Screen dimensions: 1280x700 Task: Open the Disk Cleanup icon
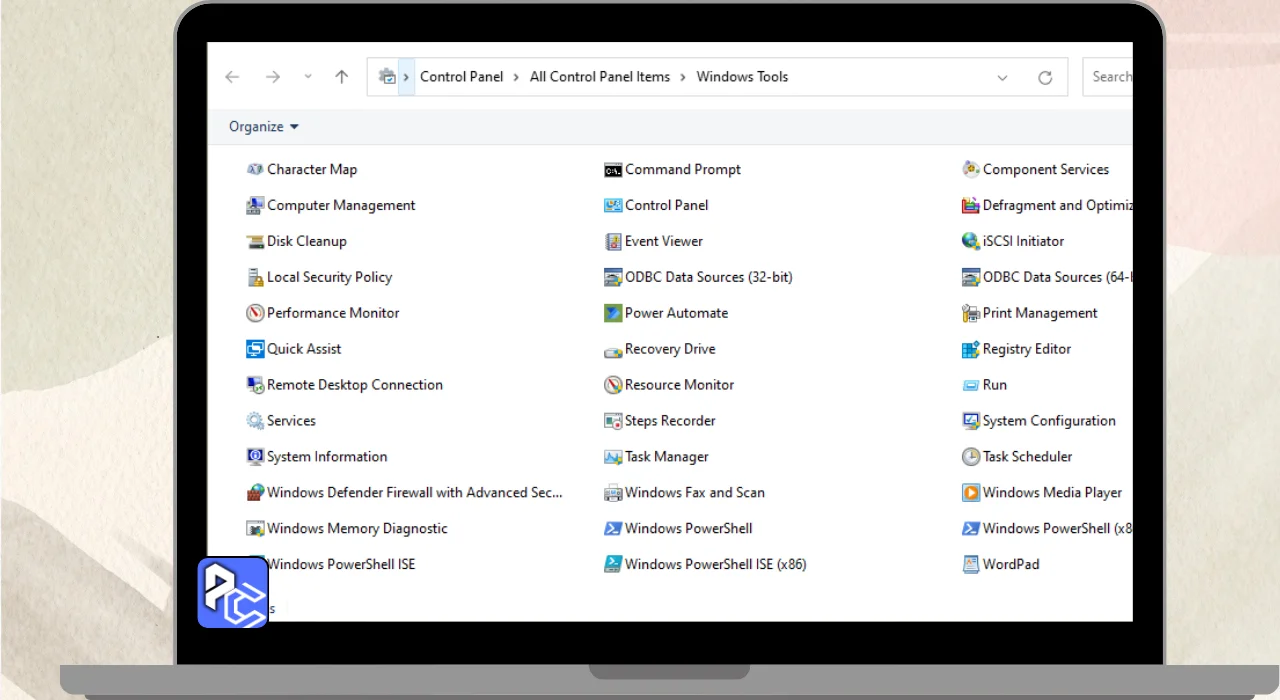[x=255, y=242]
